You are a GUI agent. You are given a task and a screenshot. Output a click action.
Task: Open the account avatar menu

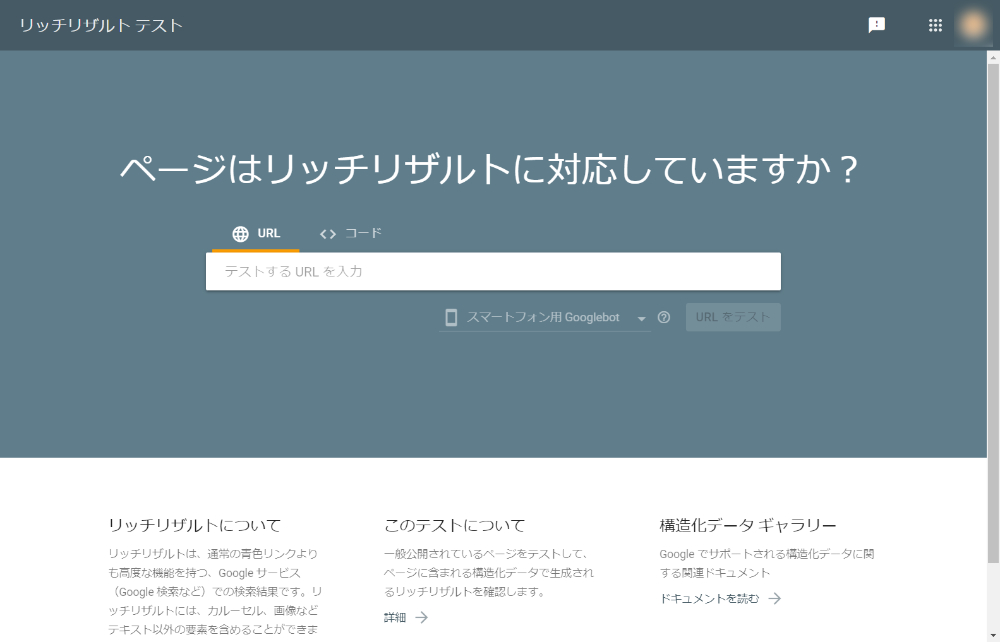point(973,25)
